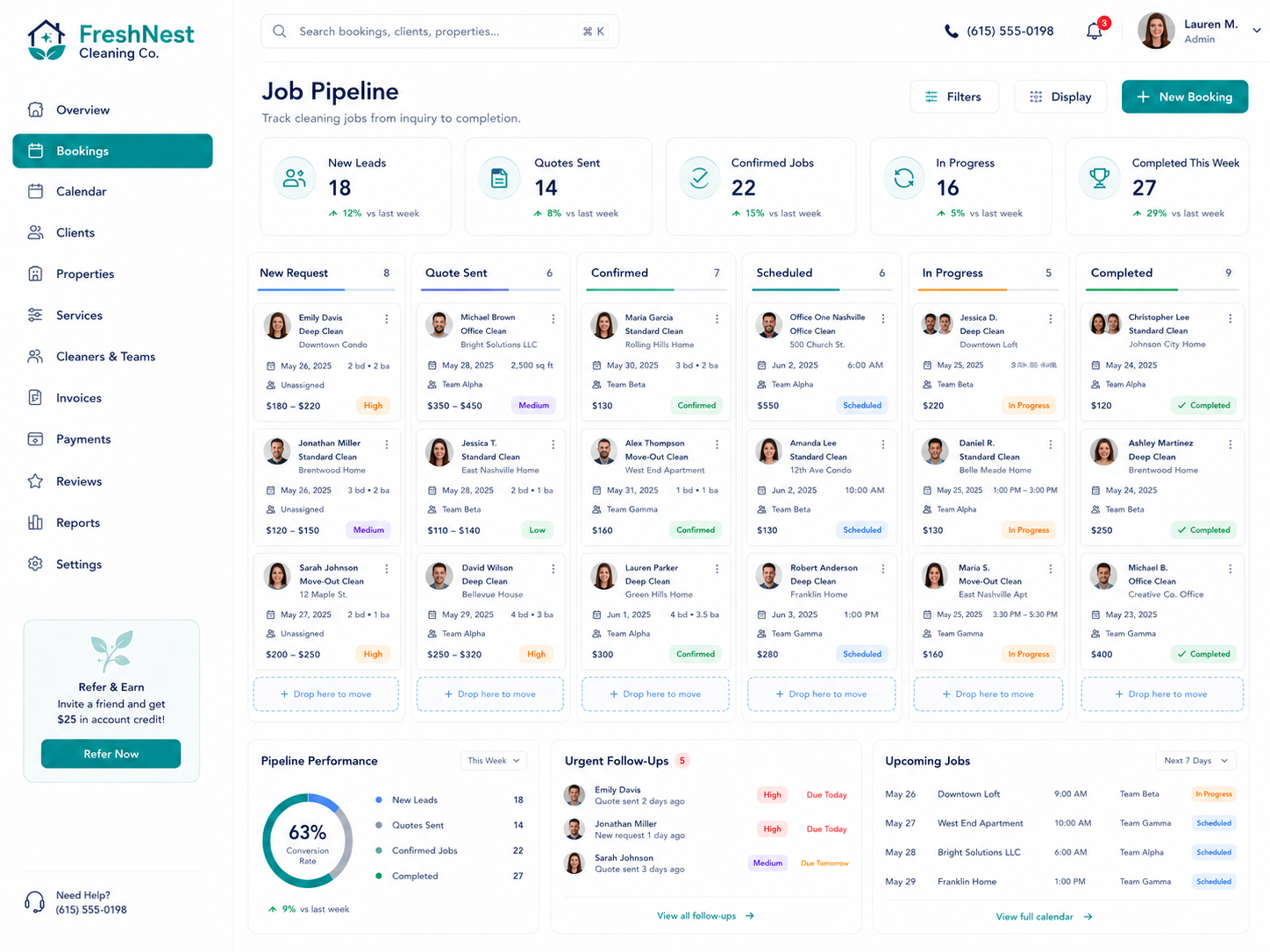Click Bright Solutions LLC upcoming job
This screenshot has width=1270, height=952.
pyautogui.click(x=979, y=852)
